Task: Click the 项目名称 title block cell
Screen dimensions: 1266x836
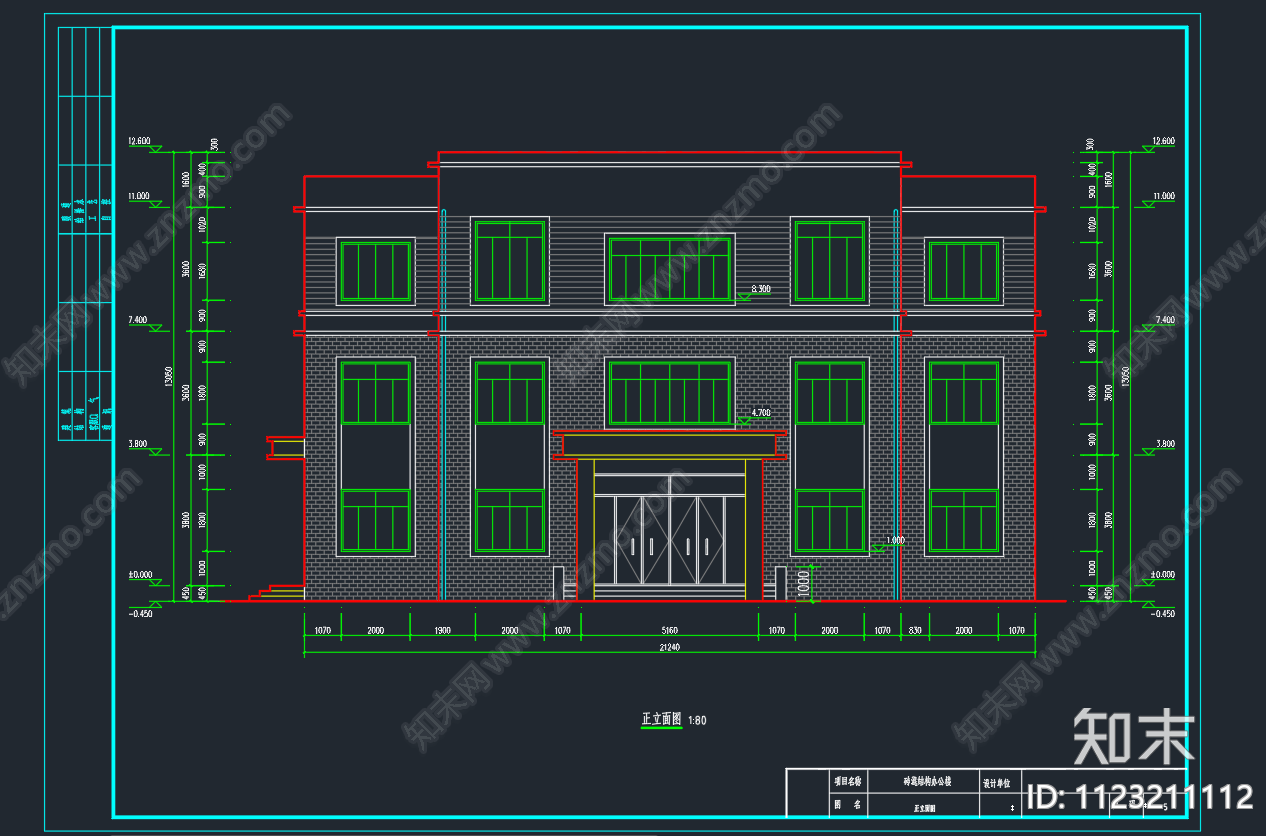Action: point(847,781)
